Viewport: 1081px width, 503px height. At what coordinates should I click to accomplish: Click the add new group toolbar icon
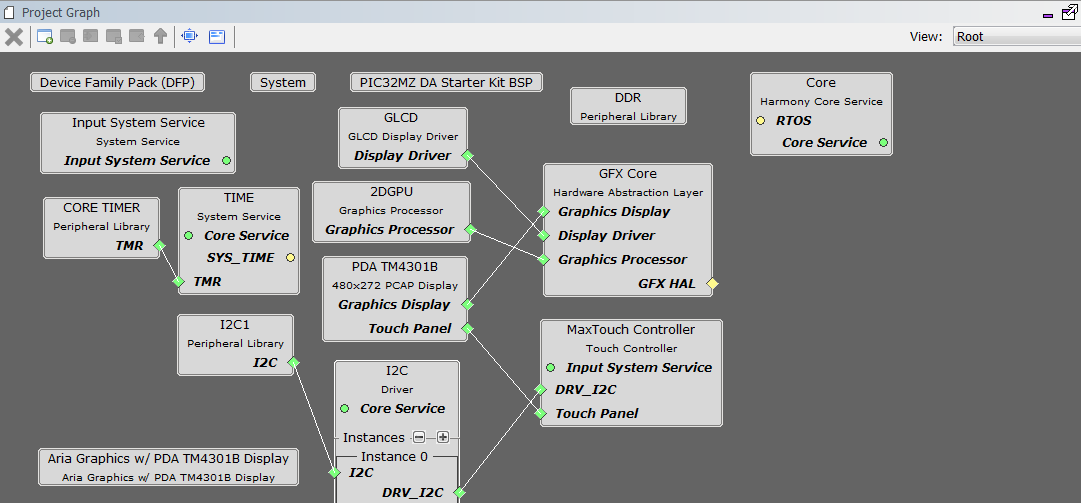tap(46, 37)
